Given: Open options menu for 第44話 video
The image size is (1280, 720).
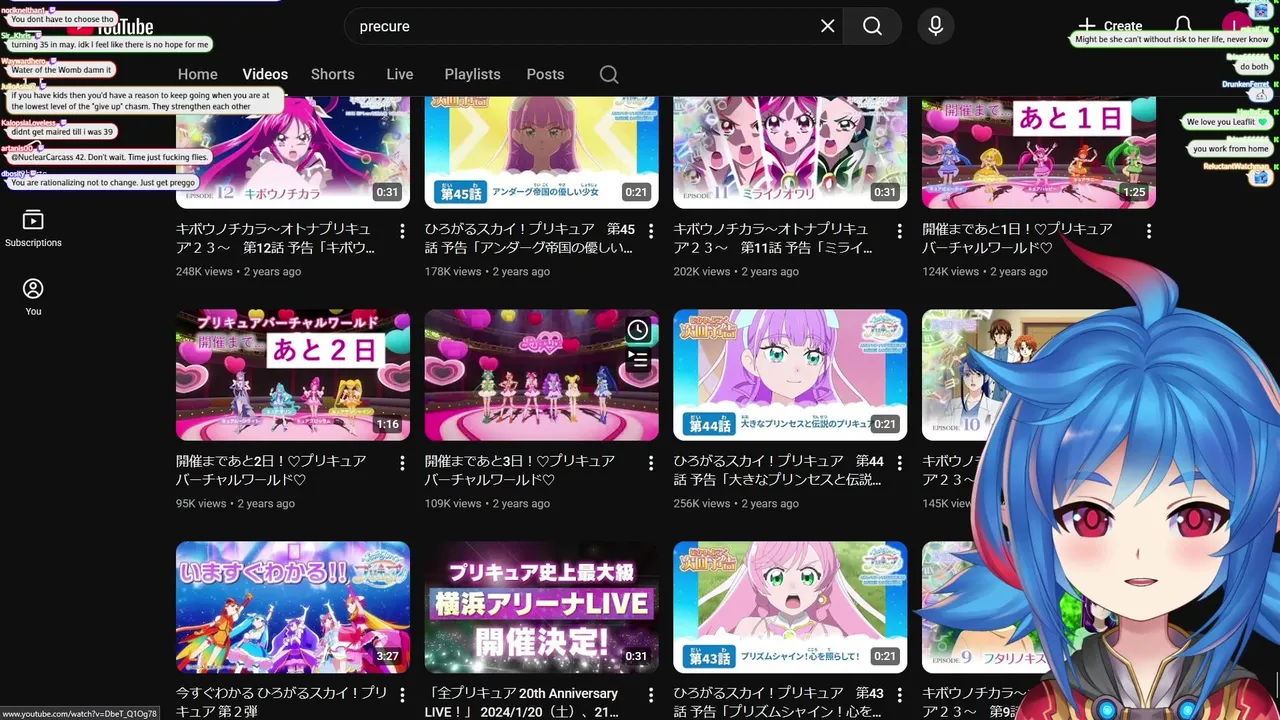Looking at the screenshot, I should (x=900, y=463).
